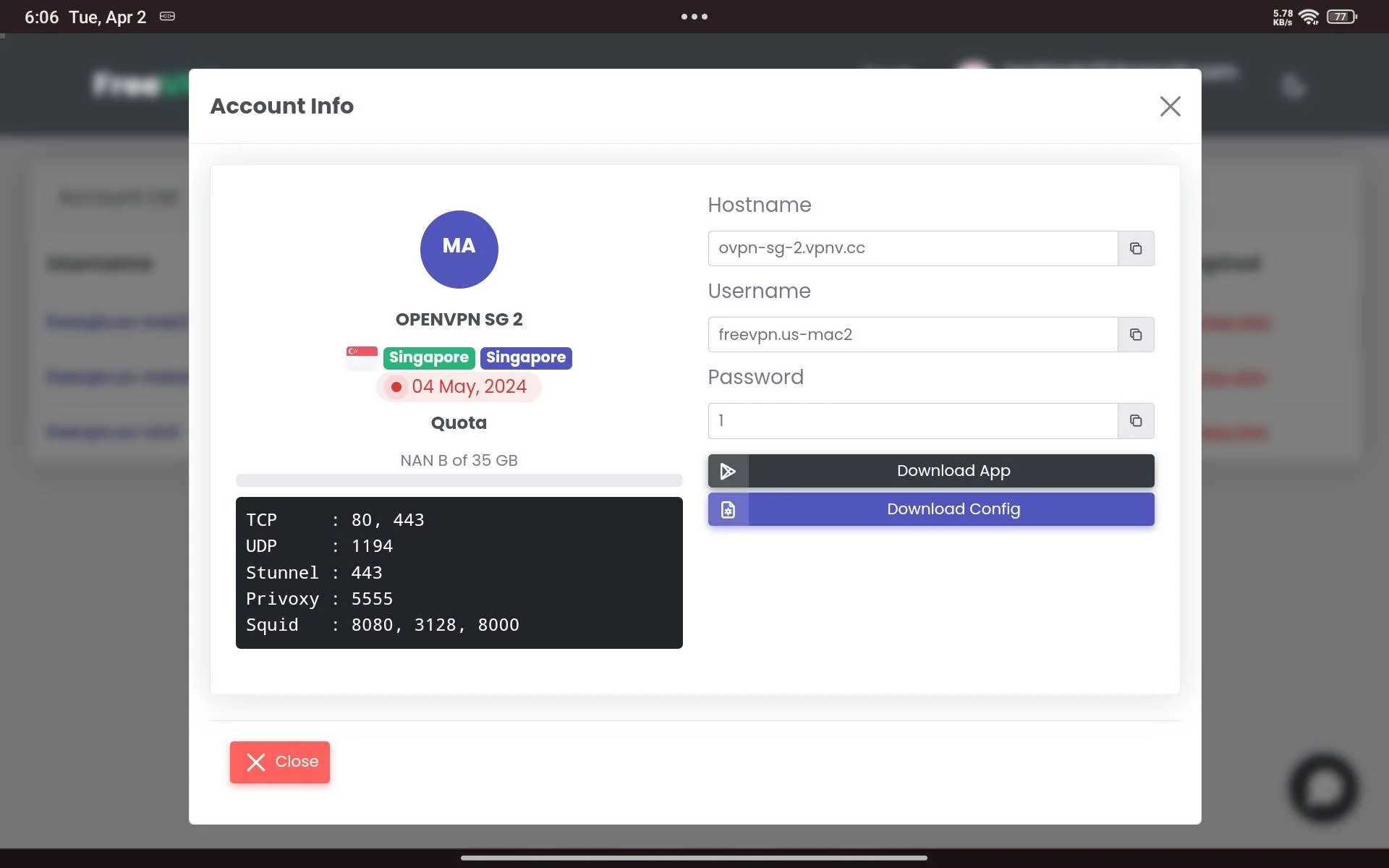Click the Privoxy : 5555 line
This screenshot has height=868, width=1389.
tap(319, 599)
